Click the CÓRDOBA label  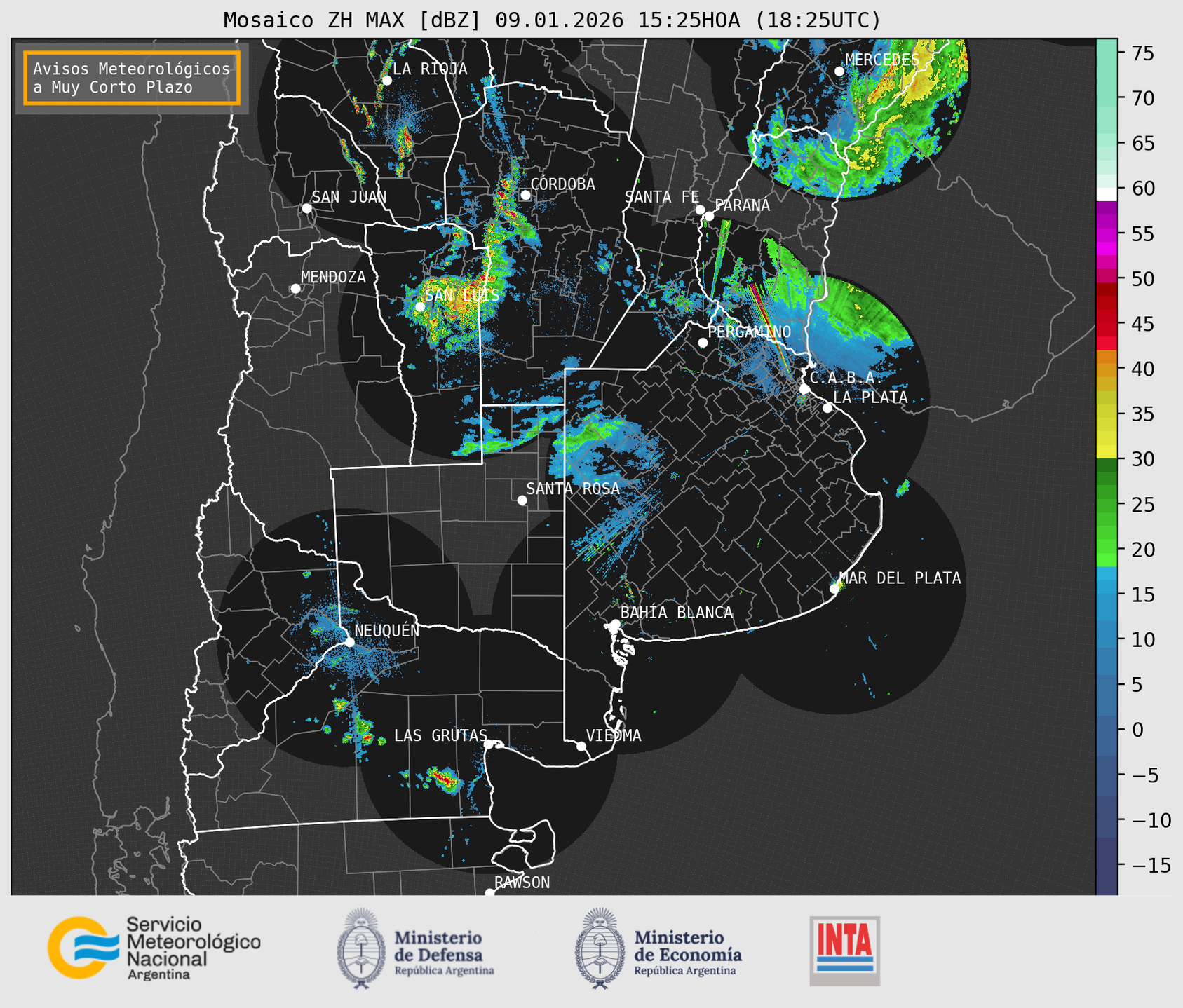coord(562,184)
